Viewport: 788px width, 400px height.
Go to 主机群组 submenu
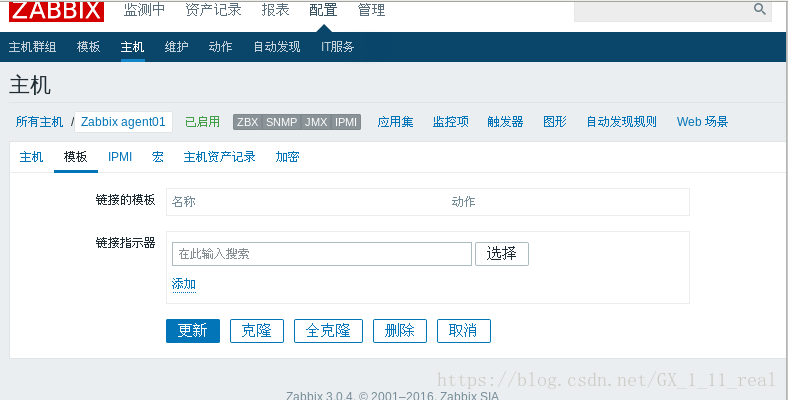(x=32, y=47)
